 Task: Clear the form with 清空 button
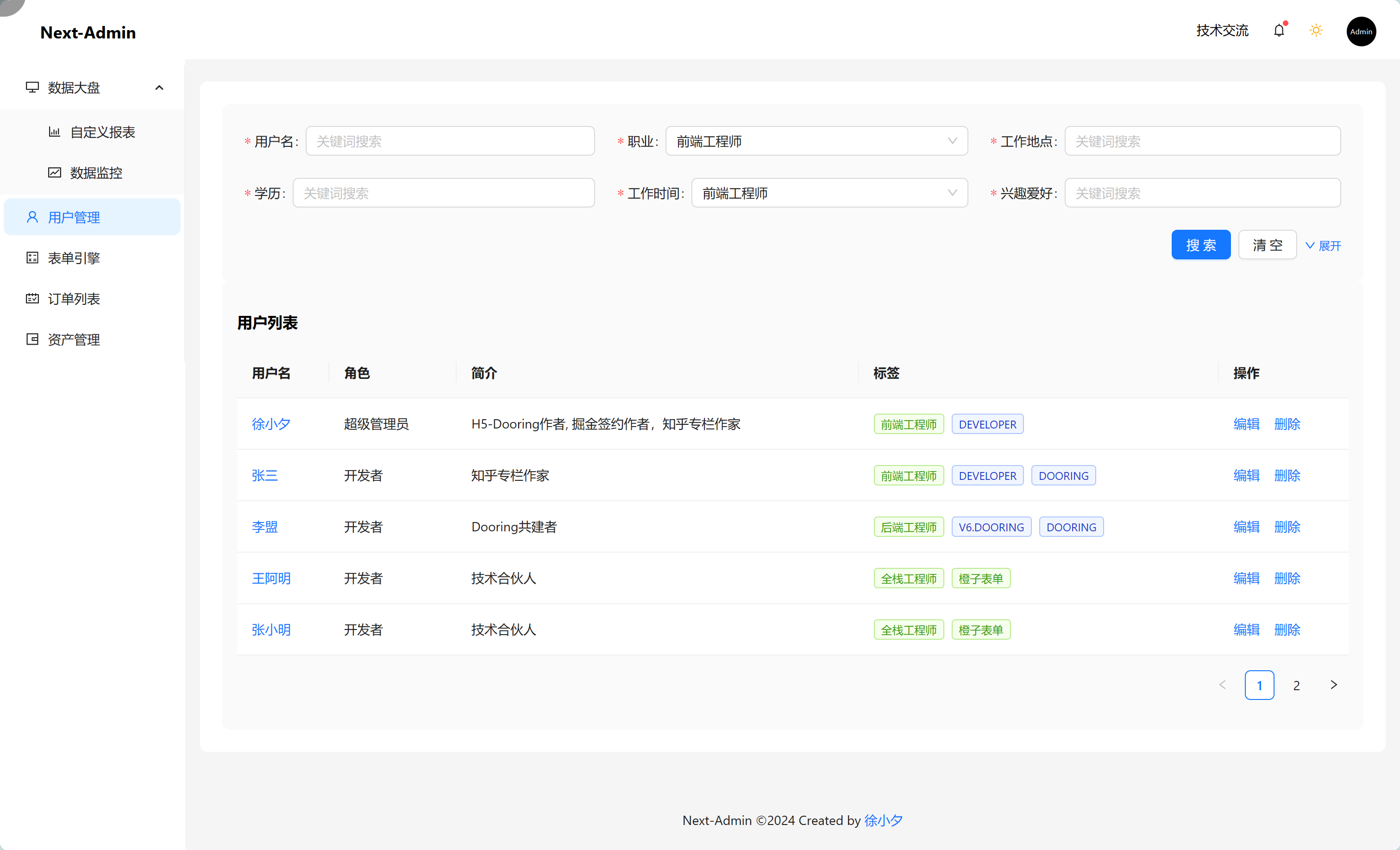pyautogui.click(x=1267, y=244)
